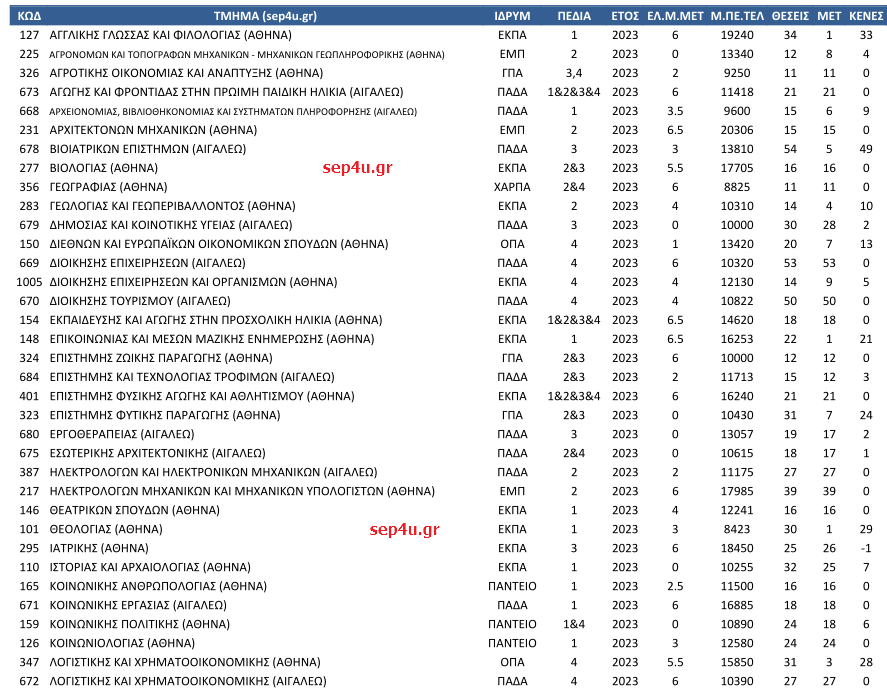The image size is (887, 700).
Task: Select the ΚΕΝΕΣ column header
Action: [865, 17]
